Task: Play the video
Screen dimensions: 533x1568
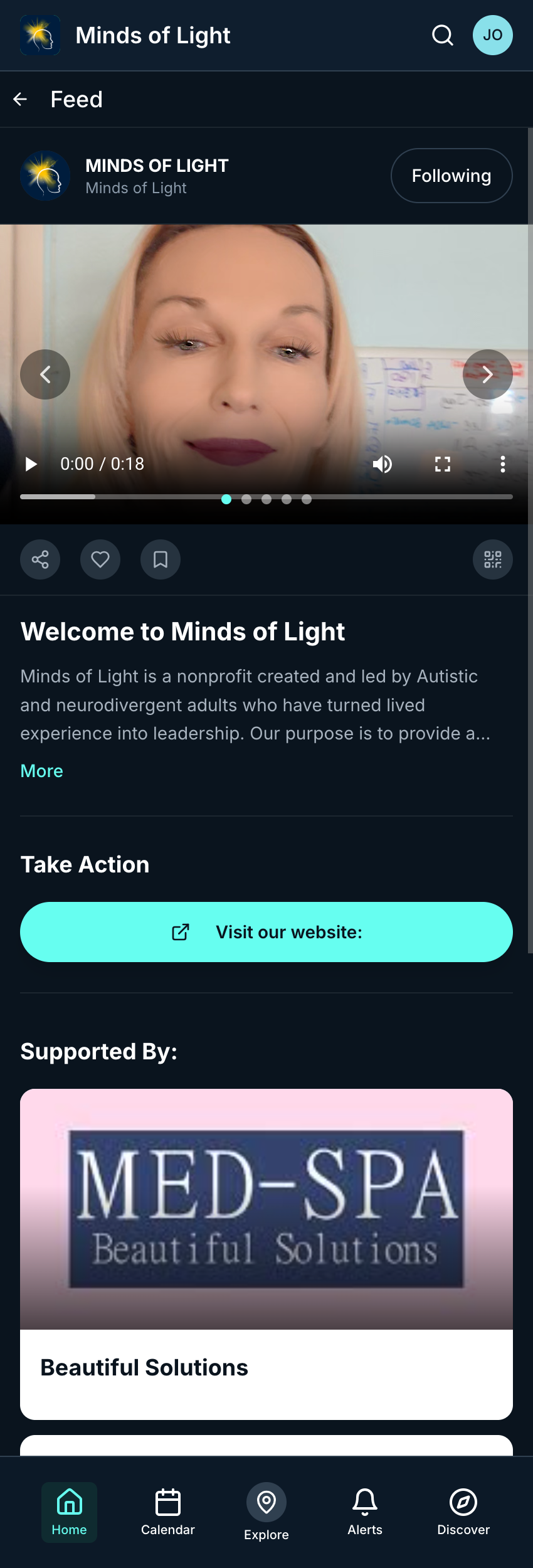Action: pyautogui.click(x=31, y=464)
